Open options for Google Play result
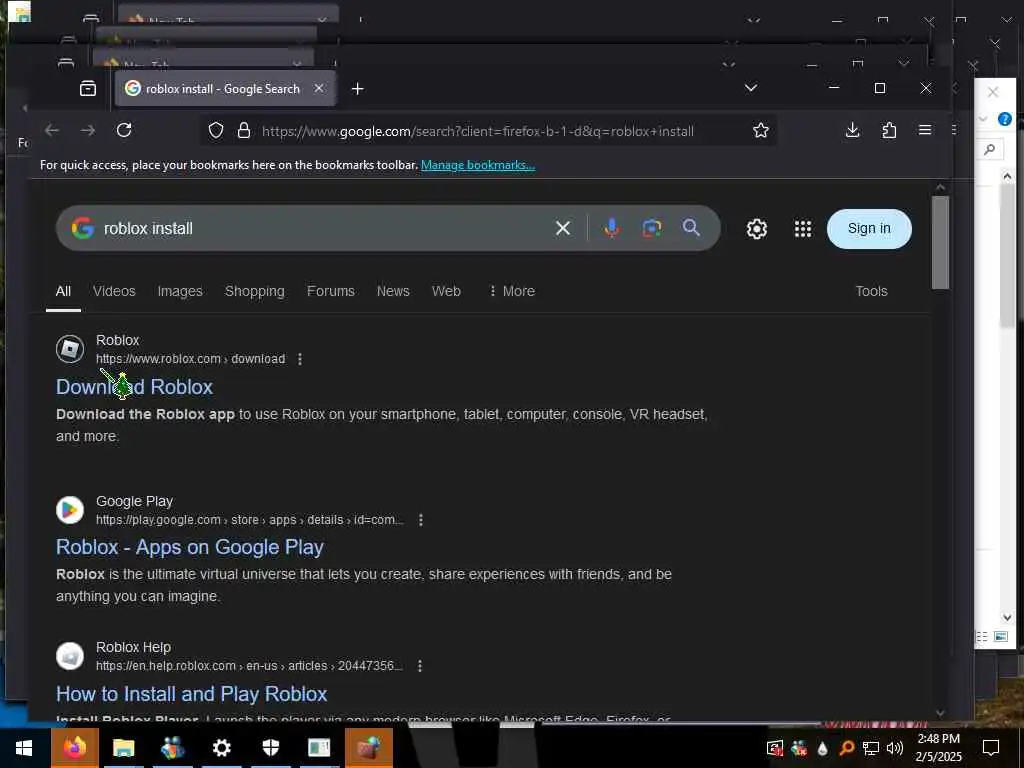This screenshot has width=1024, height=768. [421, 520]
